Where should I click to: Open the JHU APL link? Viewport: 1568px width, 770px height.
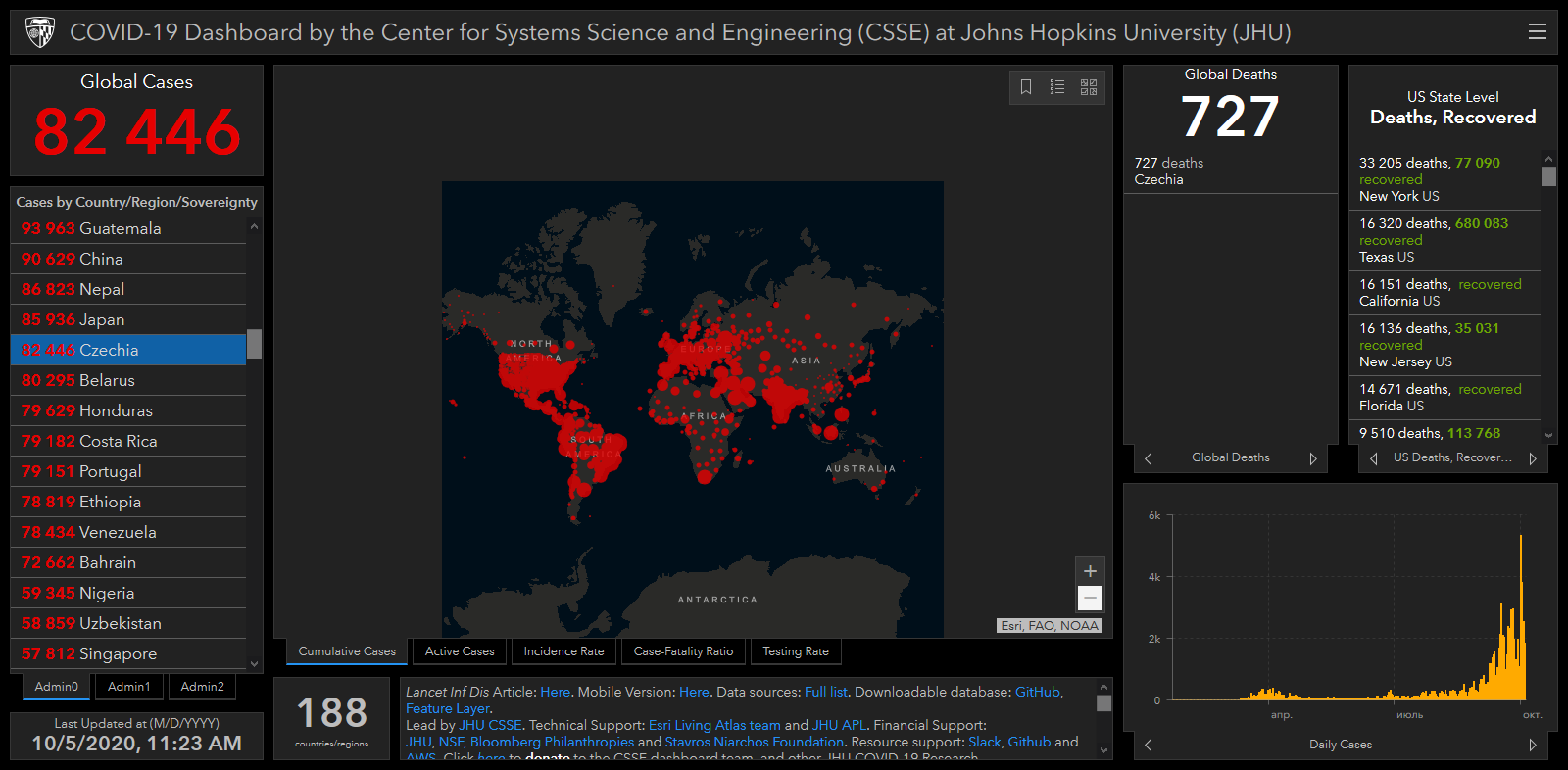(839, 725)
